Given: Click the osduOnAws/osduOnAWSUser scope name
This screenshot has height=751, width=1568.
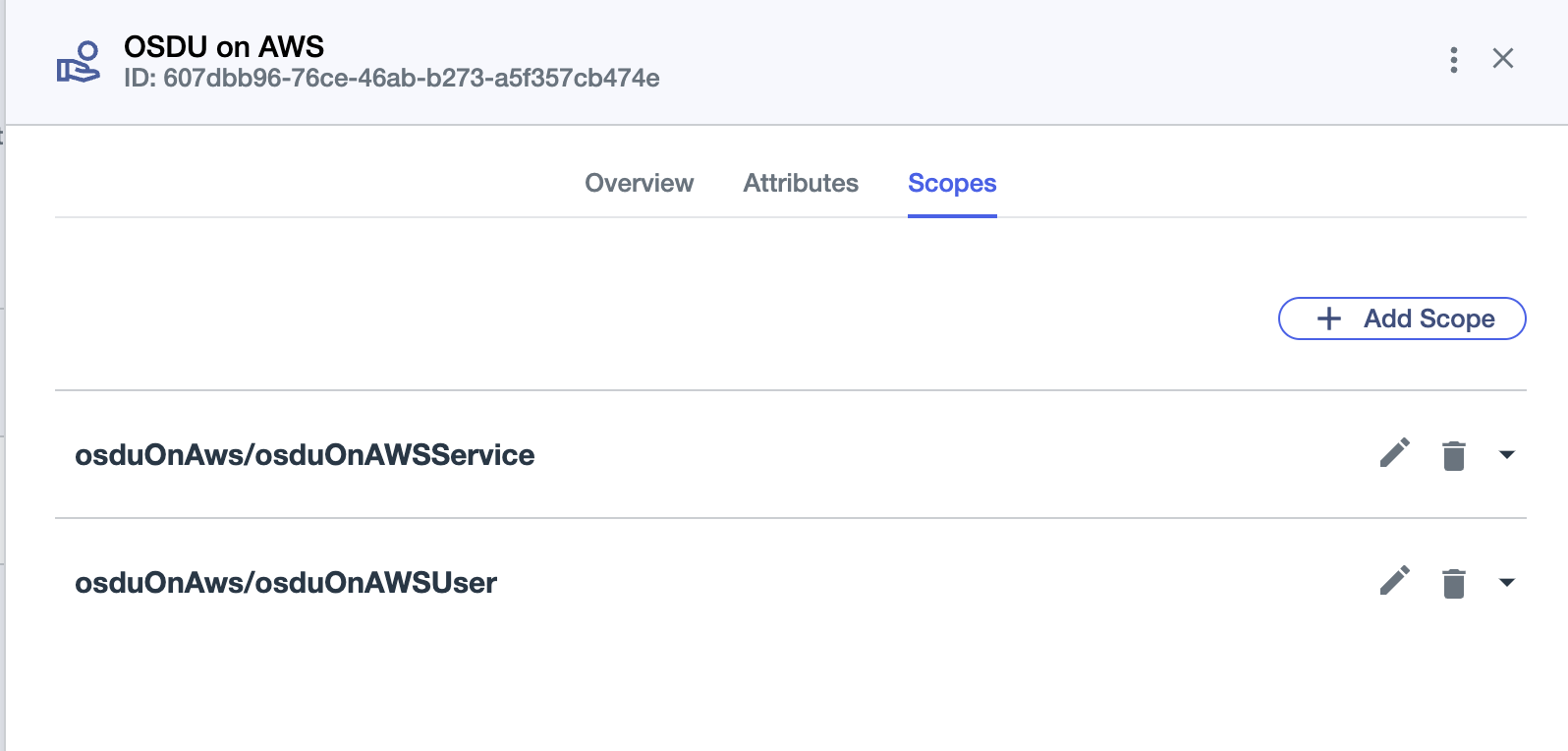Looking at the screenshot, I should point(286,583).
